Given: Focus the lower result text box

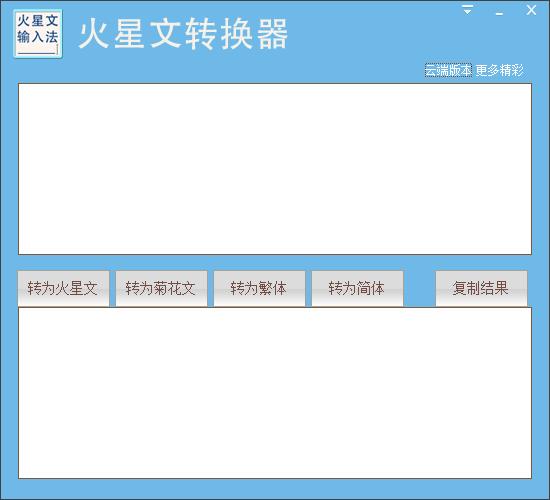Looking at the screenshot, I should point(275,393).
